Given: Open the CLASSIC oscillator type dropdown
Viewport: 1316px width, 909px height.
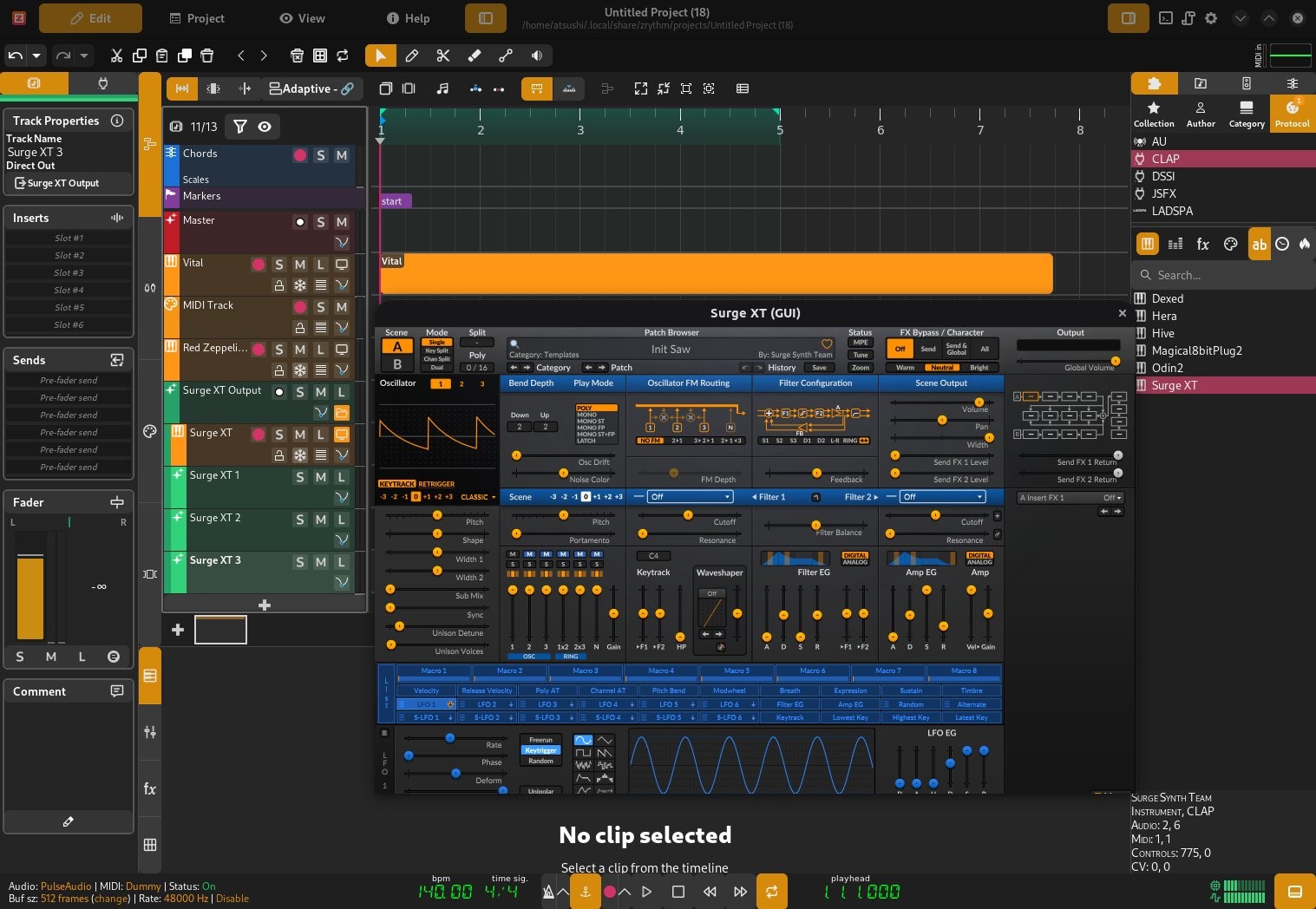Looking at the screenshot, I should coord(478,497).
